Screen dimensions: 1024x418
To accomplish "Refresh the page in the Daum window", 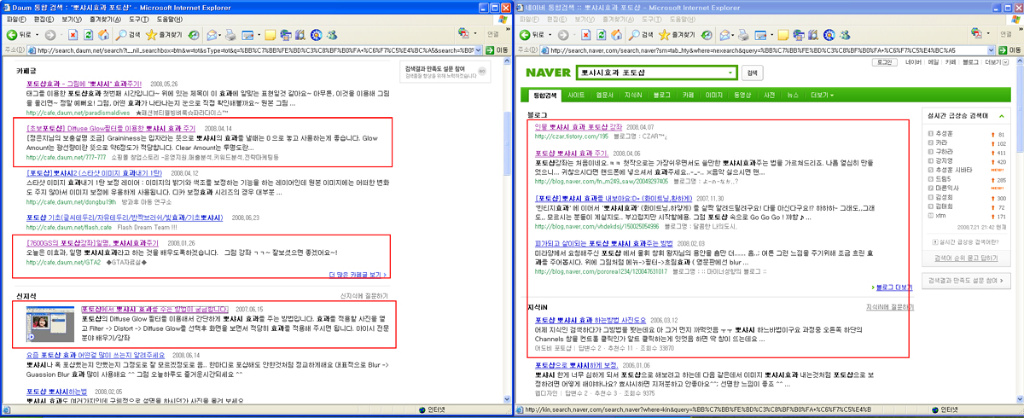I will click(87, 35).
